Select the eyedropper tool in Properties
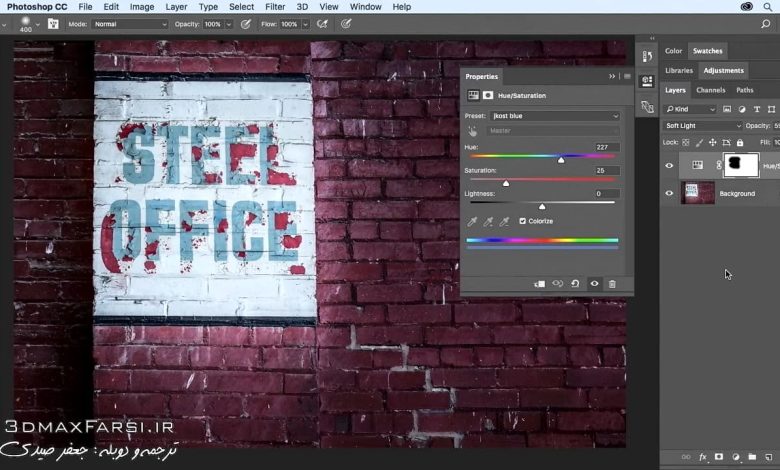 click(472, 221)
